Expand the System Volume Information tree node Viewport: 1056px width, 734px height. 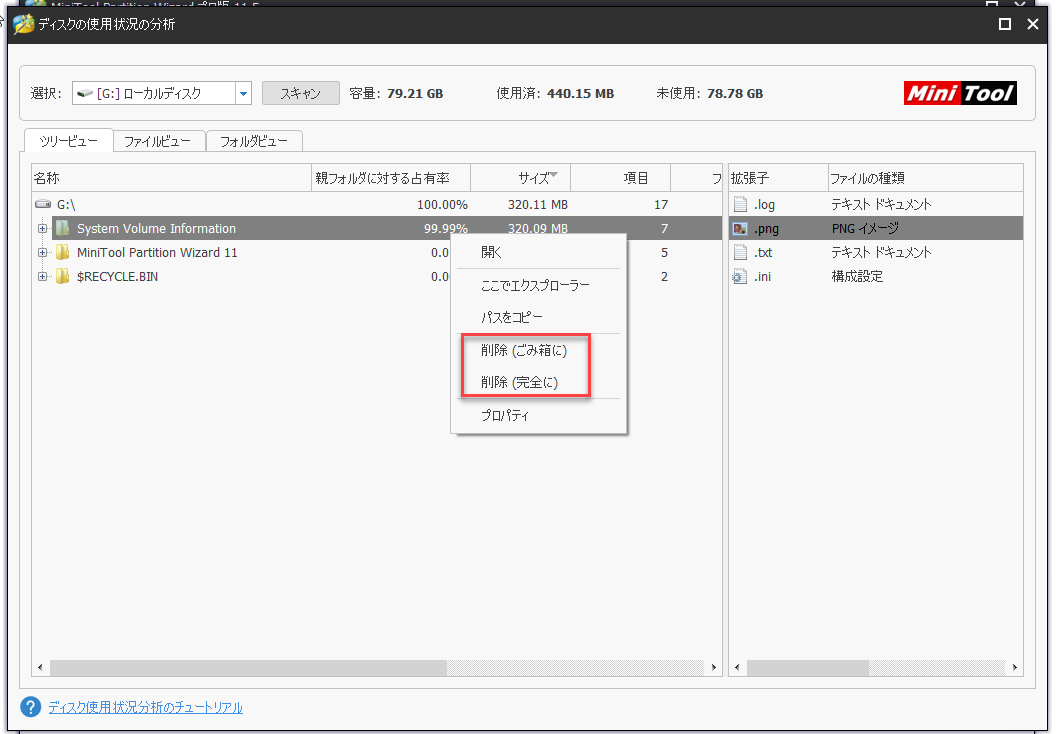click(x=41, y=228)
